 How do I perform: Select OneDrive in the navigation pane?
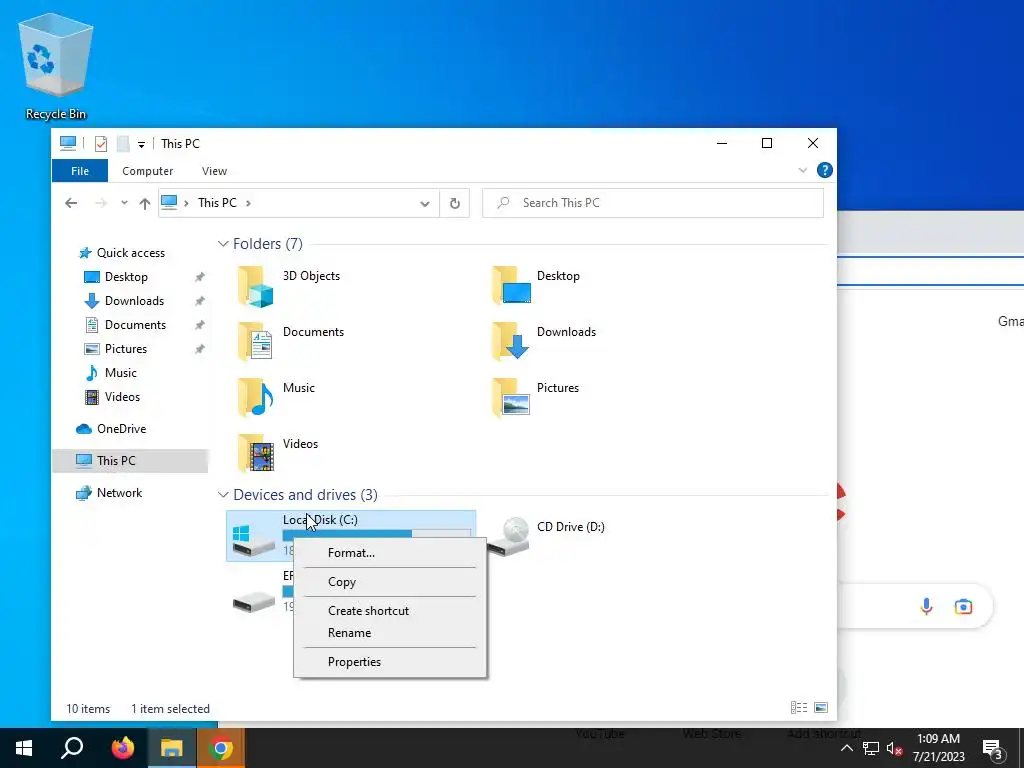click(121, 429)
